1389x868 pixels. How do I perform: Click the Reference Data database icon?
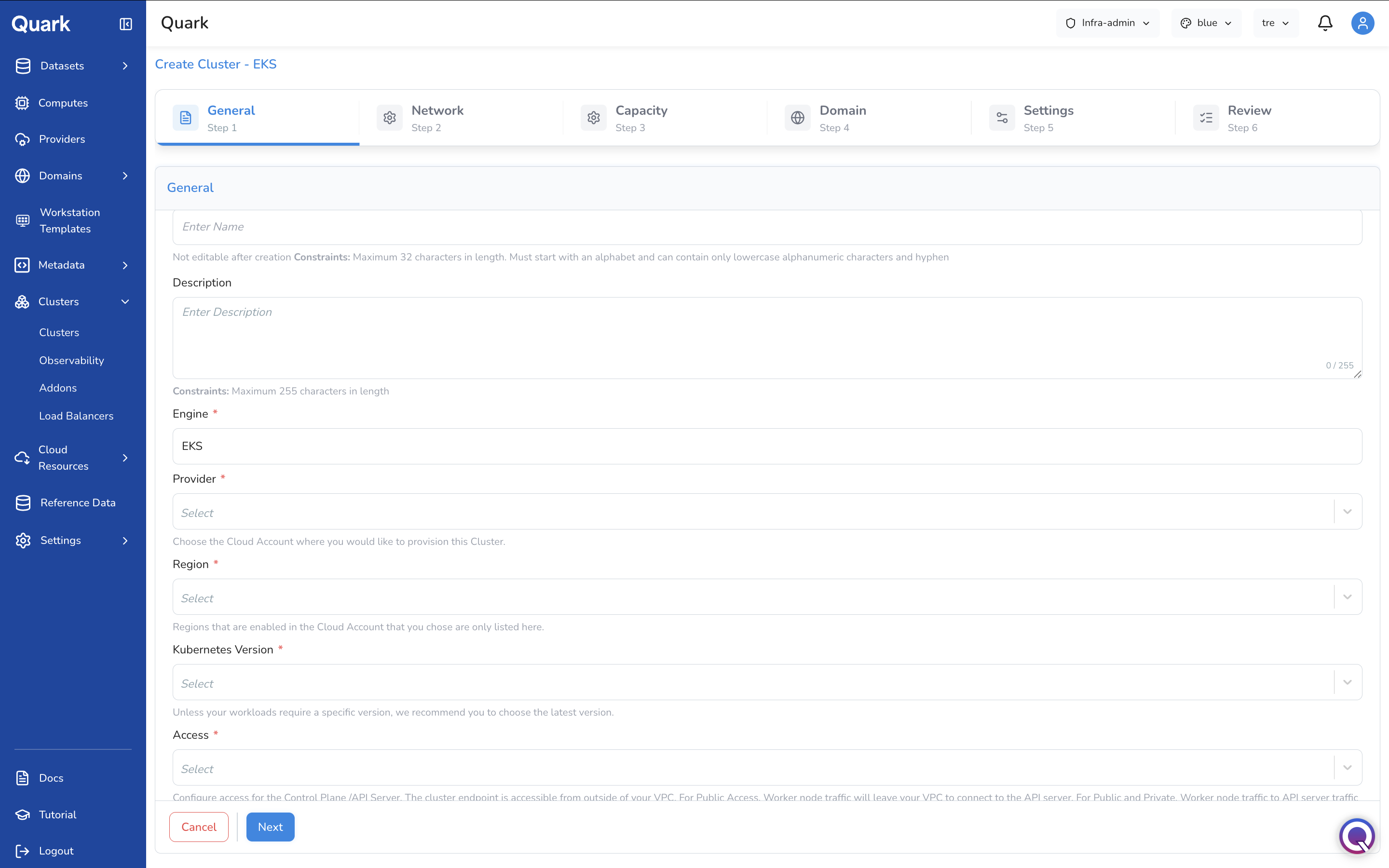pos(23,503)
